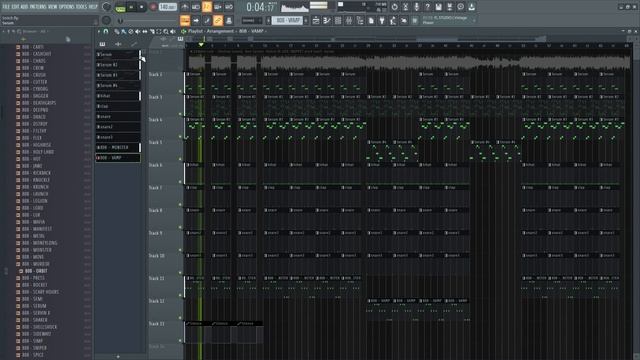Mute Track 9 using its green dot
The width and height of the screenshot is (640, 360).
pos(180,250)
